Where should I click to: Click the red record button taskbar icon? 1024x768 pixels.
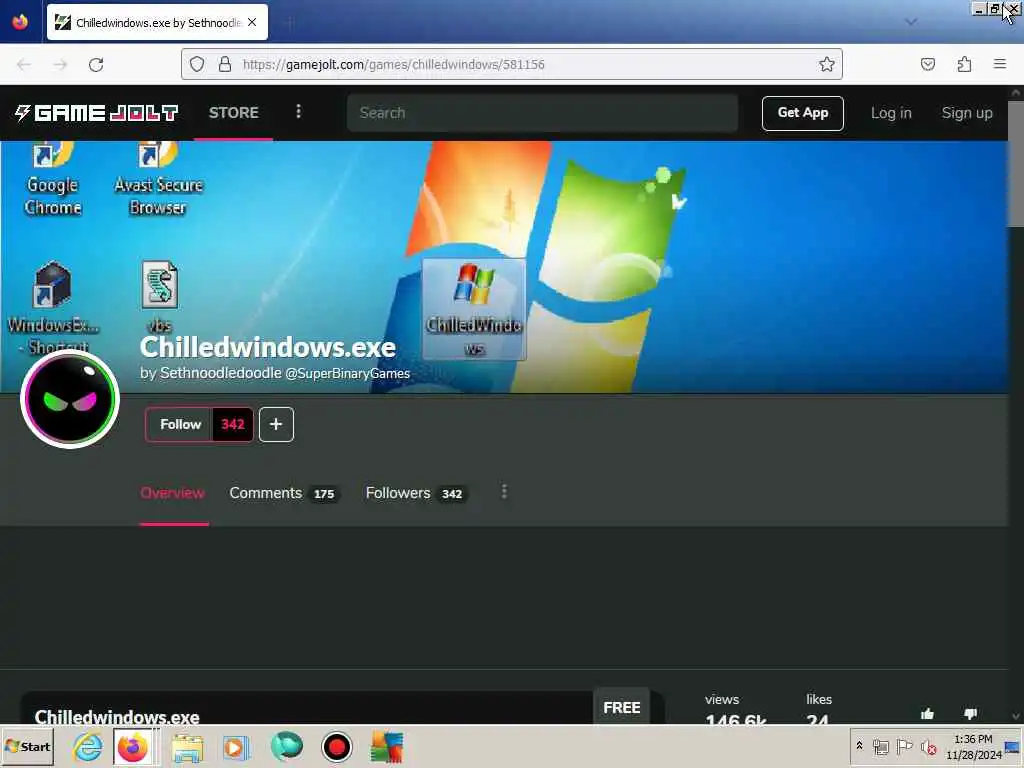click(x=336, y=746)
